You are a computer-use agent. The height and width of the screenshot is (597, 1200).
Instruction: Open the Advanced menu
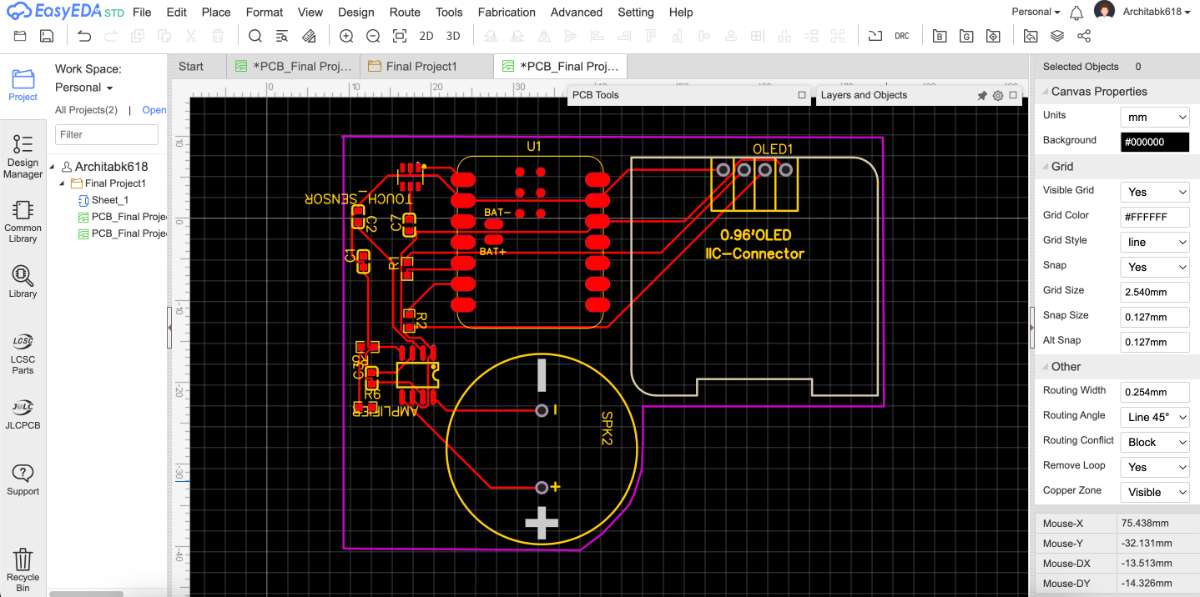click(577, 12)
